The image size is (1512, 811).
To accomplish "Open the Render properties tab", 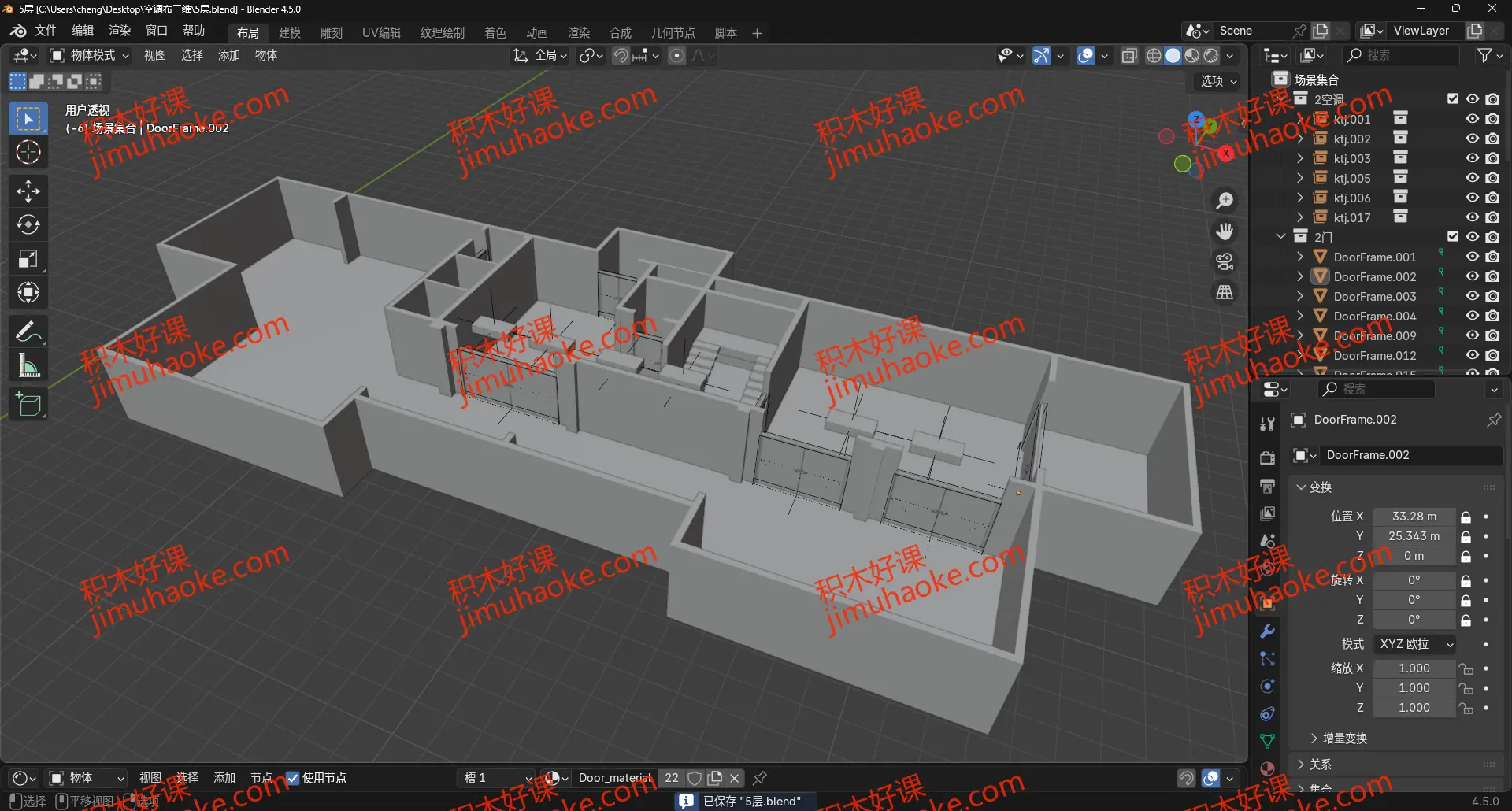I will (x=1266, y=457).
